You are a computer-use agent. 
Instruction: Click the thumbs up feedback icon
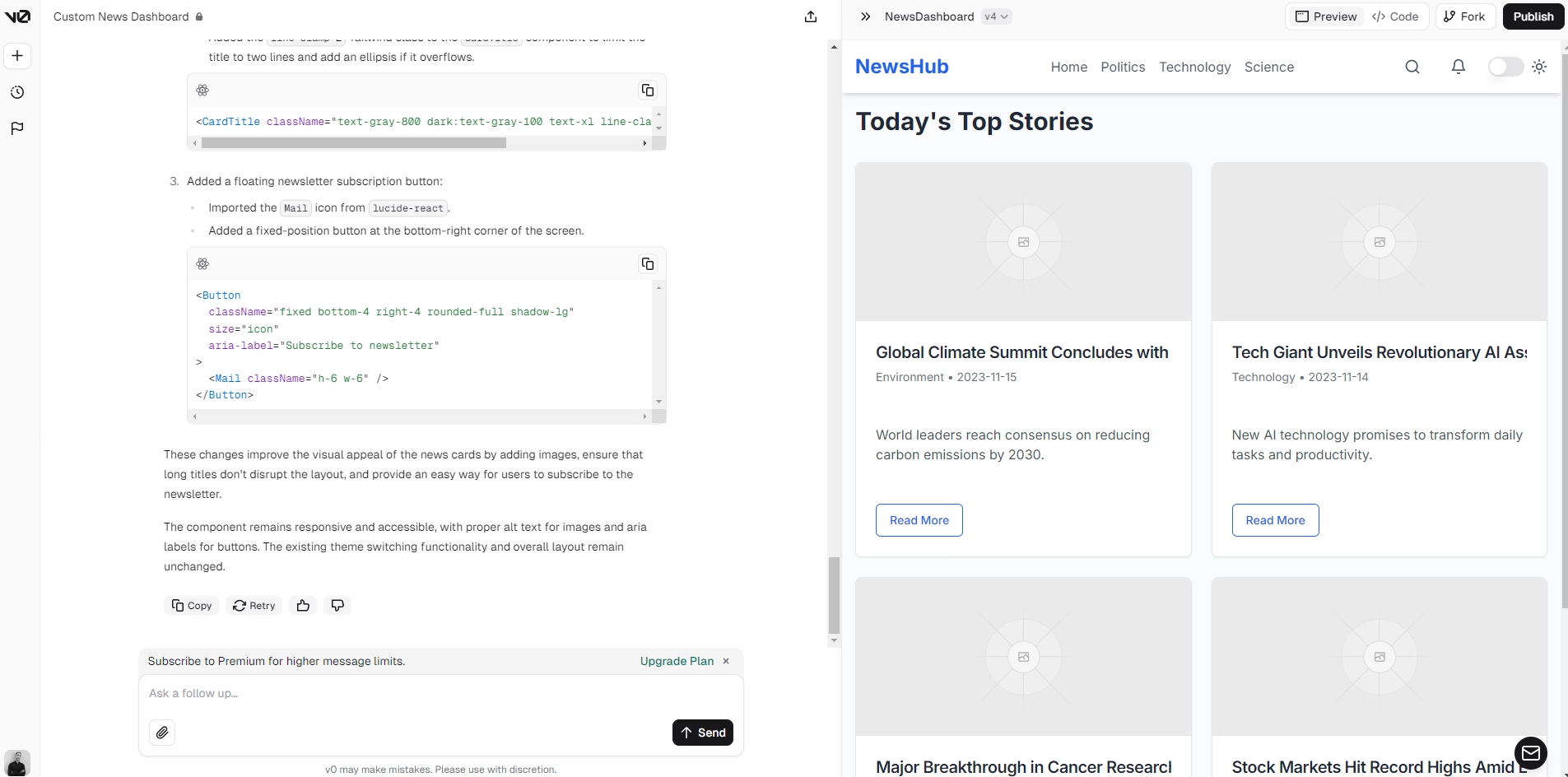click(303, 606)
